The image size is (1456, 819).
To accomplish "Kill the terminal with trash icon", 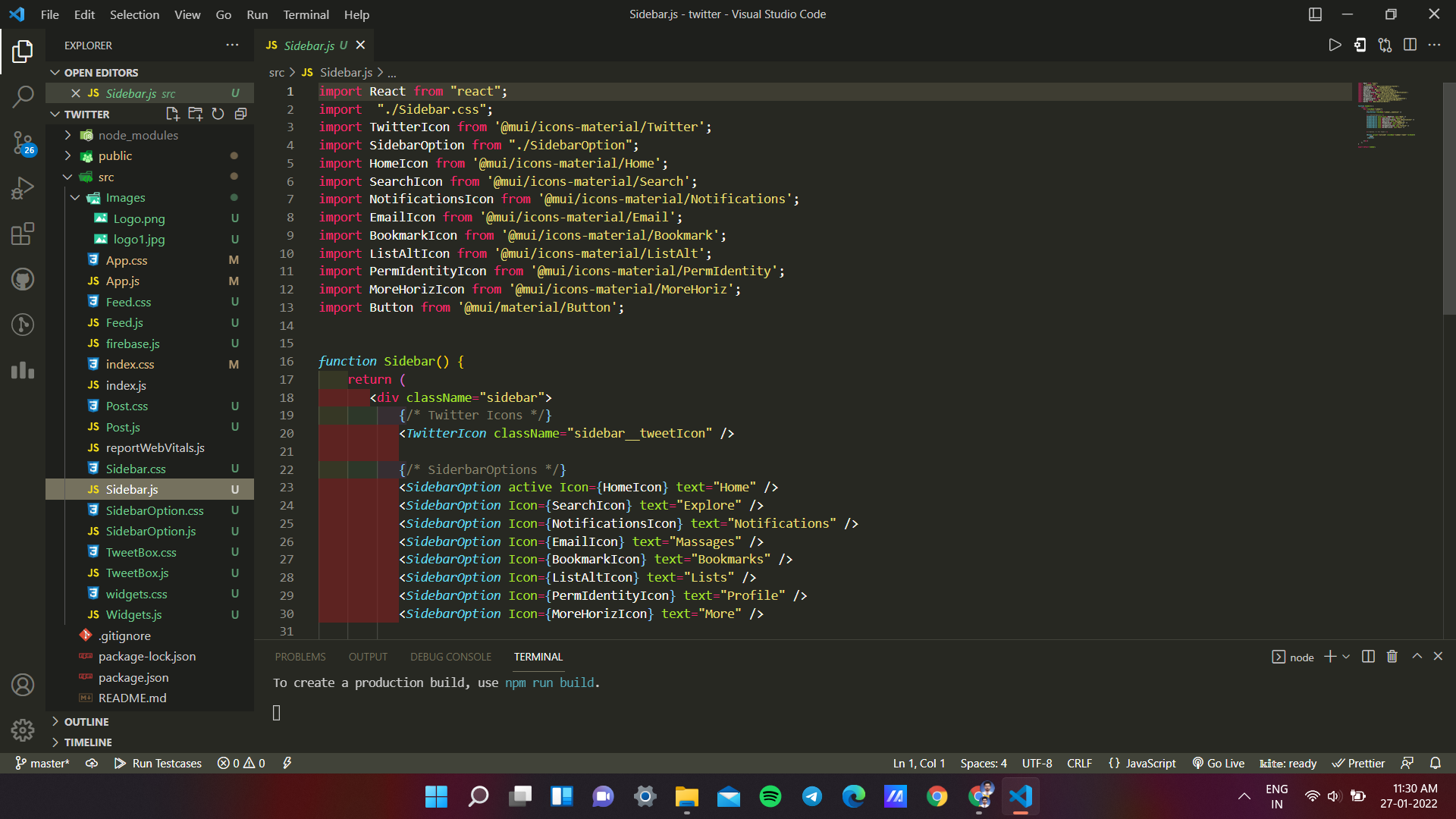I will point(1392,657).
